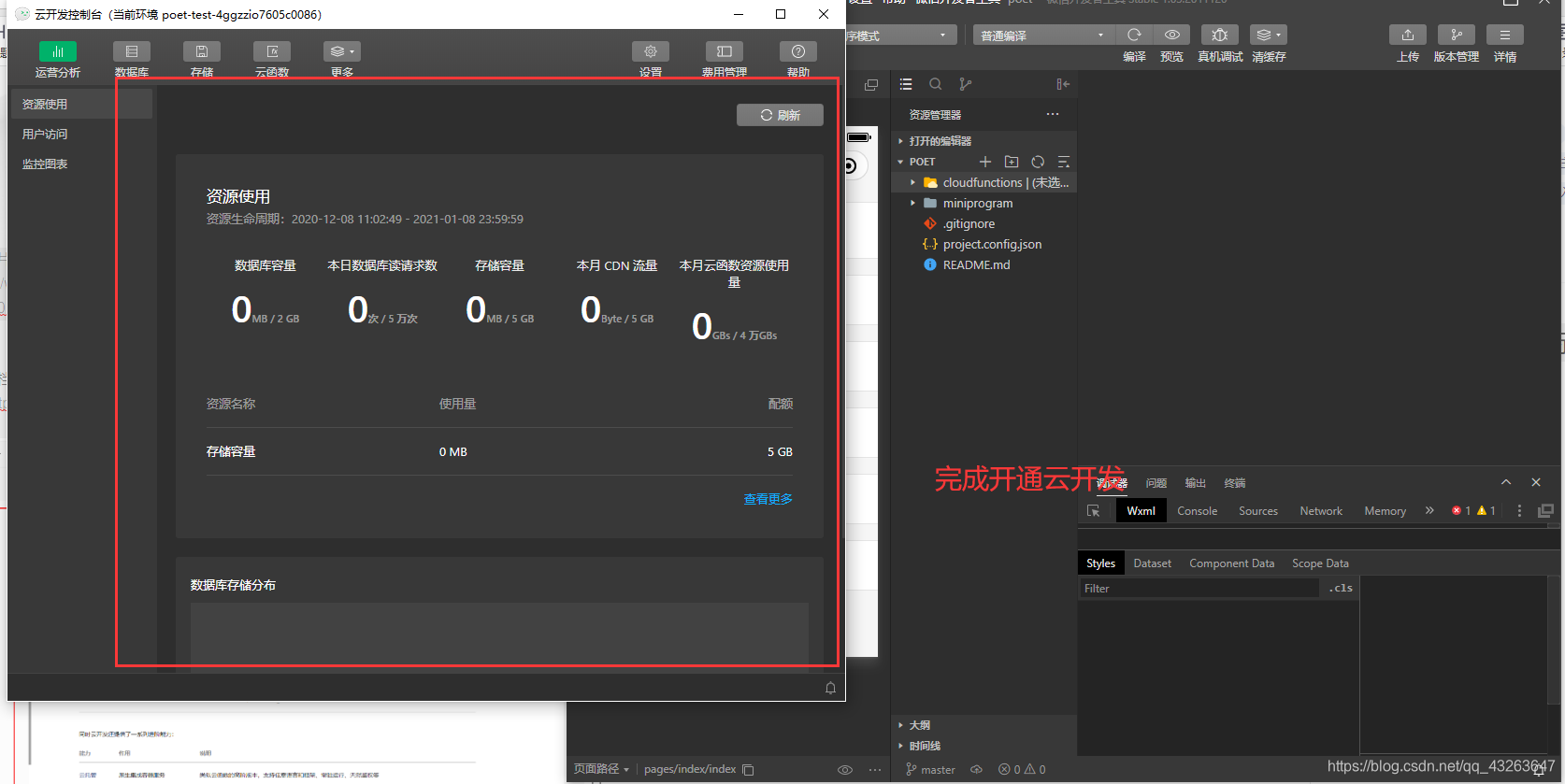Toggle the .cls class editor

(x=1341, y=589)
